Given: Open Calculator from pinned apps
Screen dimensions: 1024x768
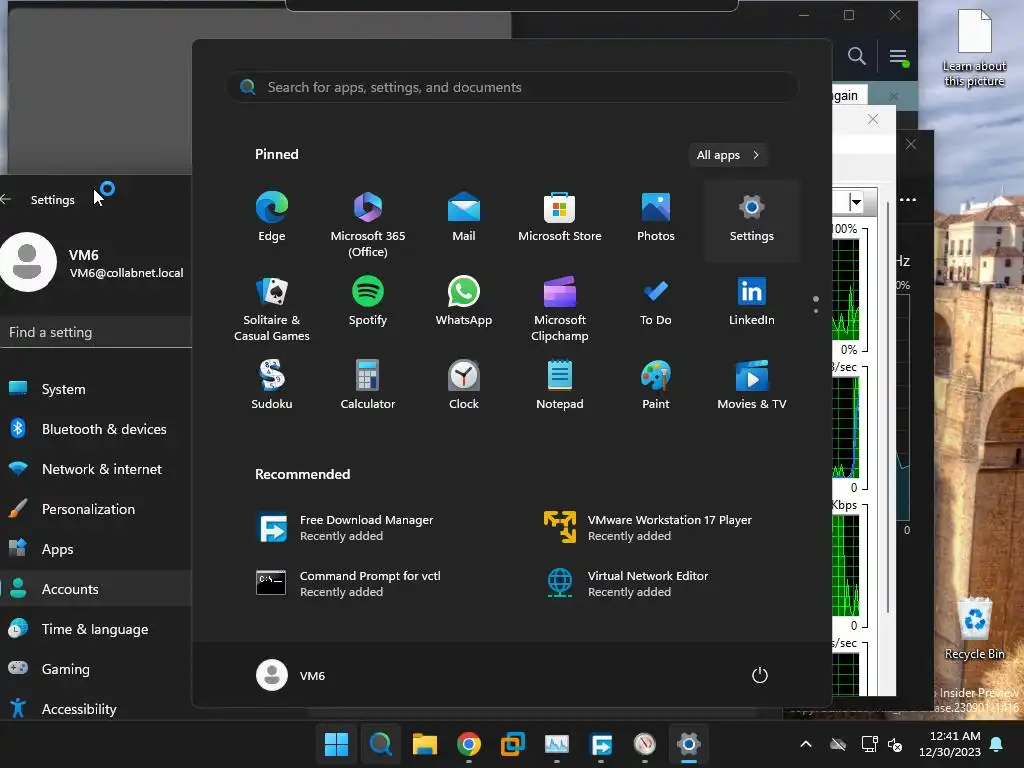Looking at the screenshot, I should (x=368, y=385).
